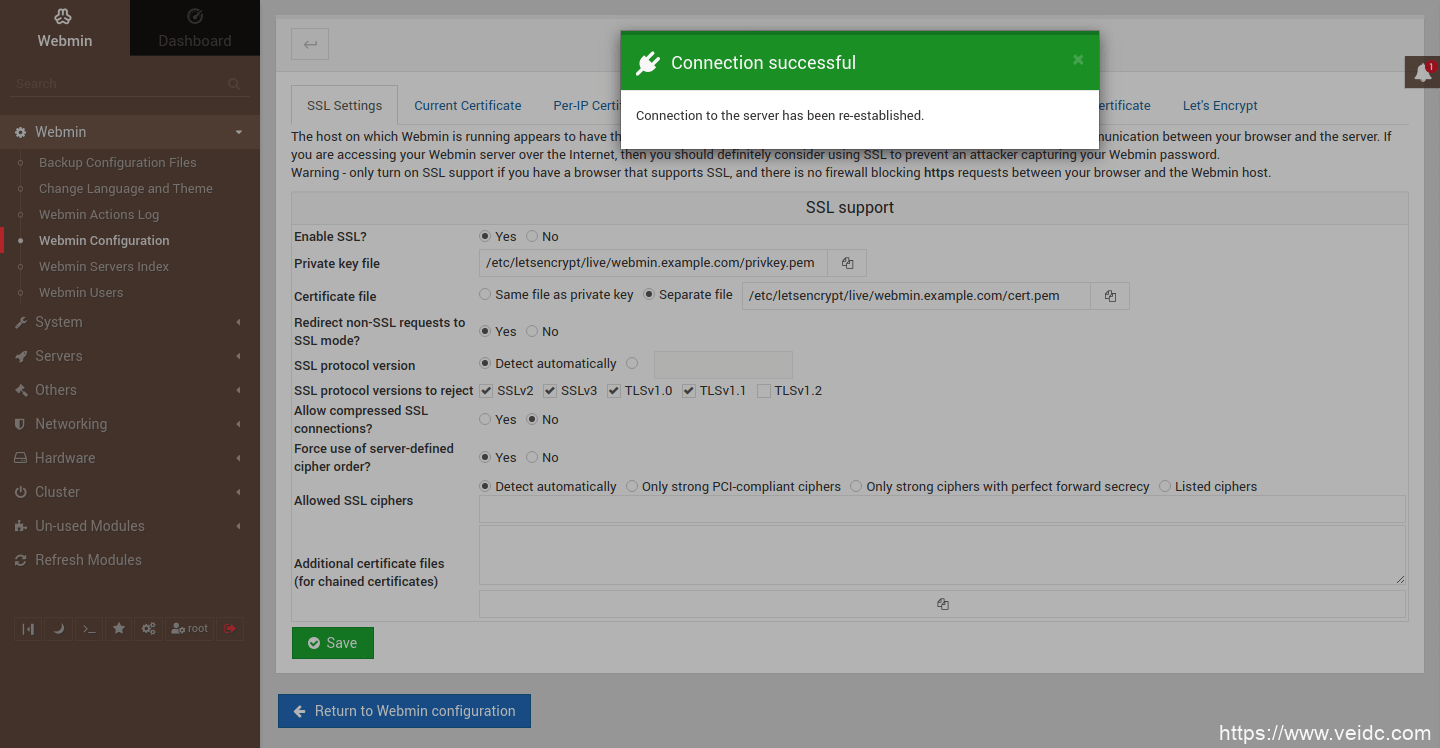Switch to the Current Certificate tab
The image size is (1440, 748).
467,105
